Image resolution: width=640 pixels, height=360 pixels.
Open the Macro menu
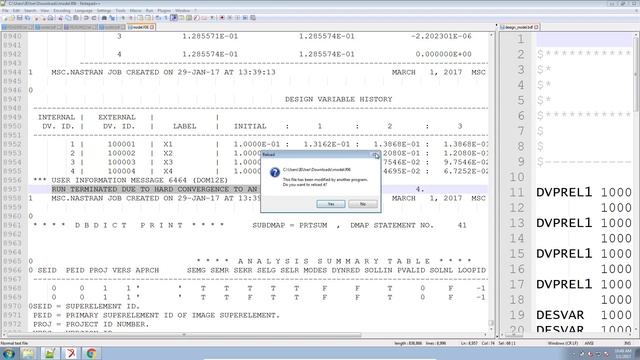click(136, 11)
